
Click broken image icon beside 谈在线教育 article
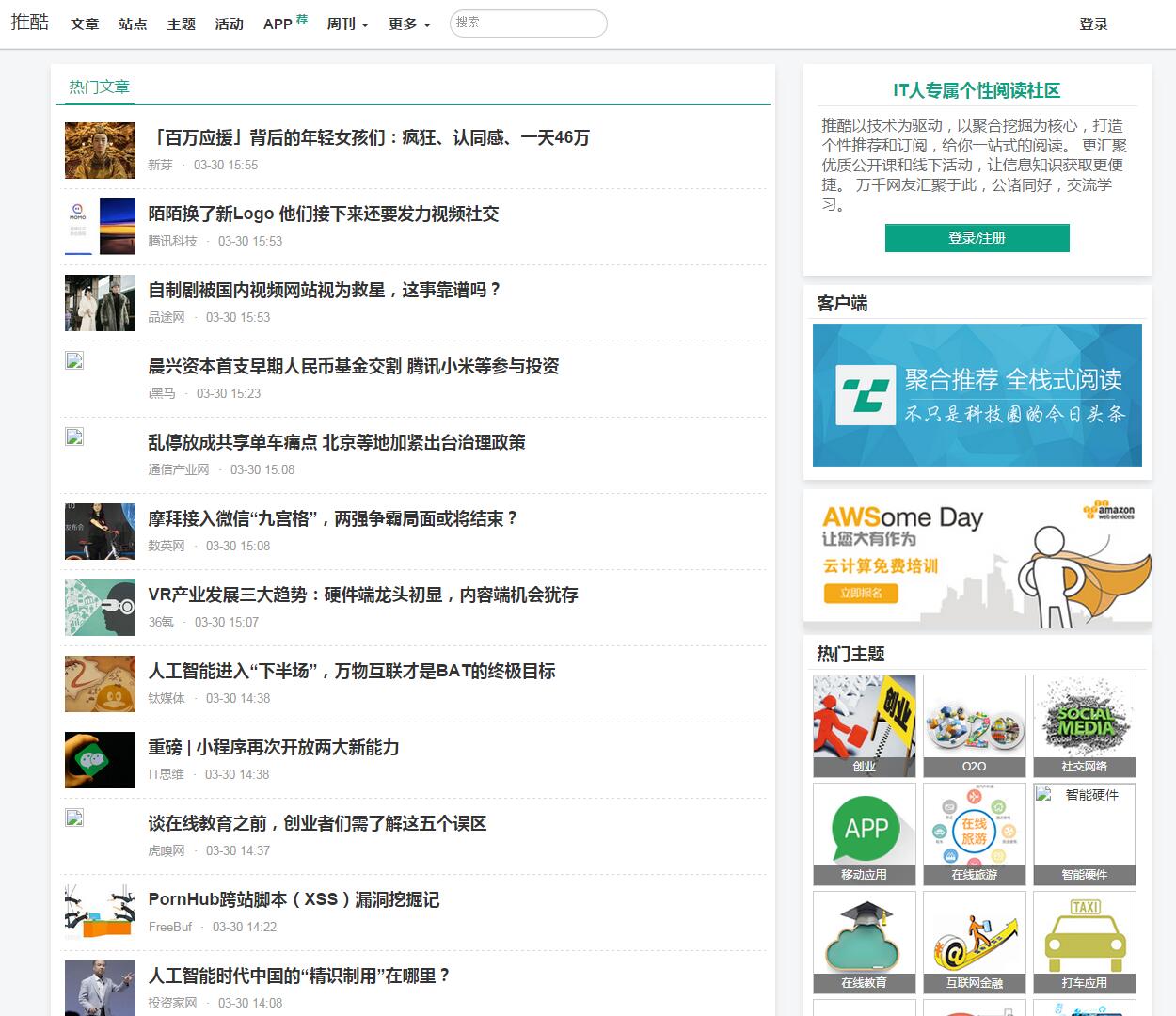tap(74, 818)
